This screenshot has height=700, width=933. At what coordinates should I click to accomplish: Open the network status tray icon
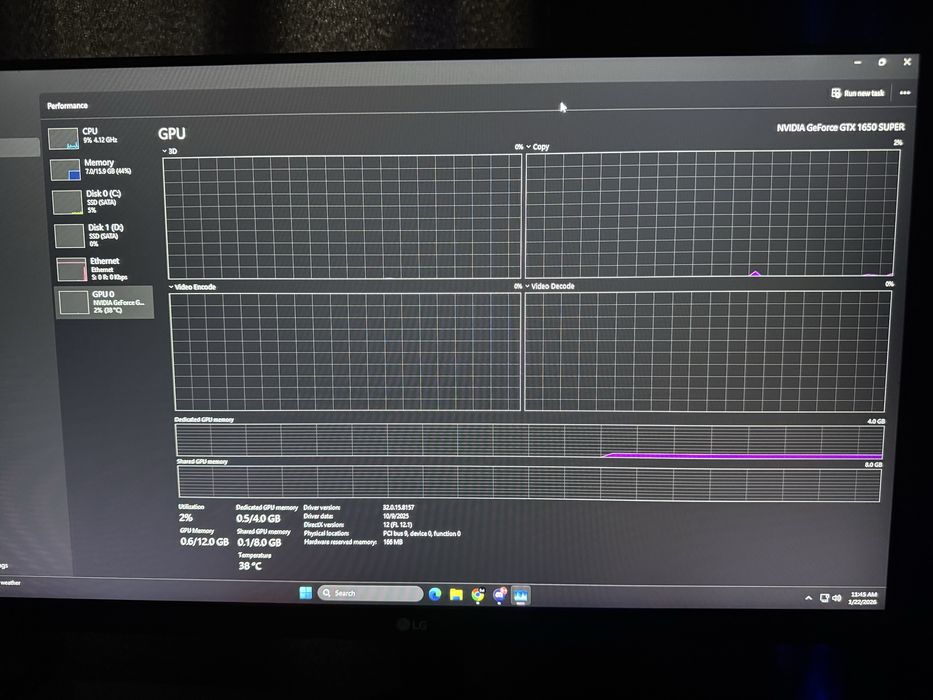click(x=824, y=598)
